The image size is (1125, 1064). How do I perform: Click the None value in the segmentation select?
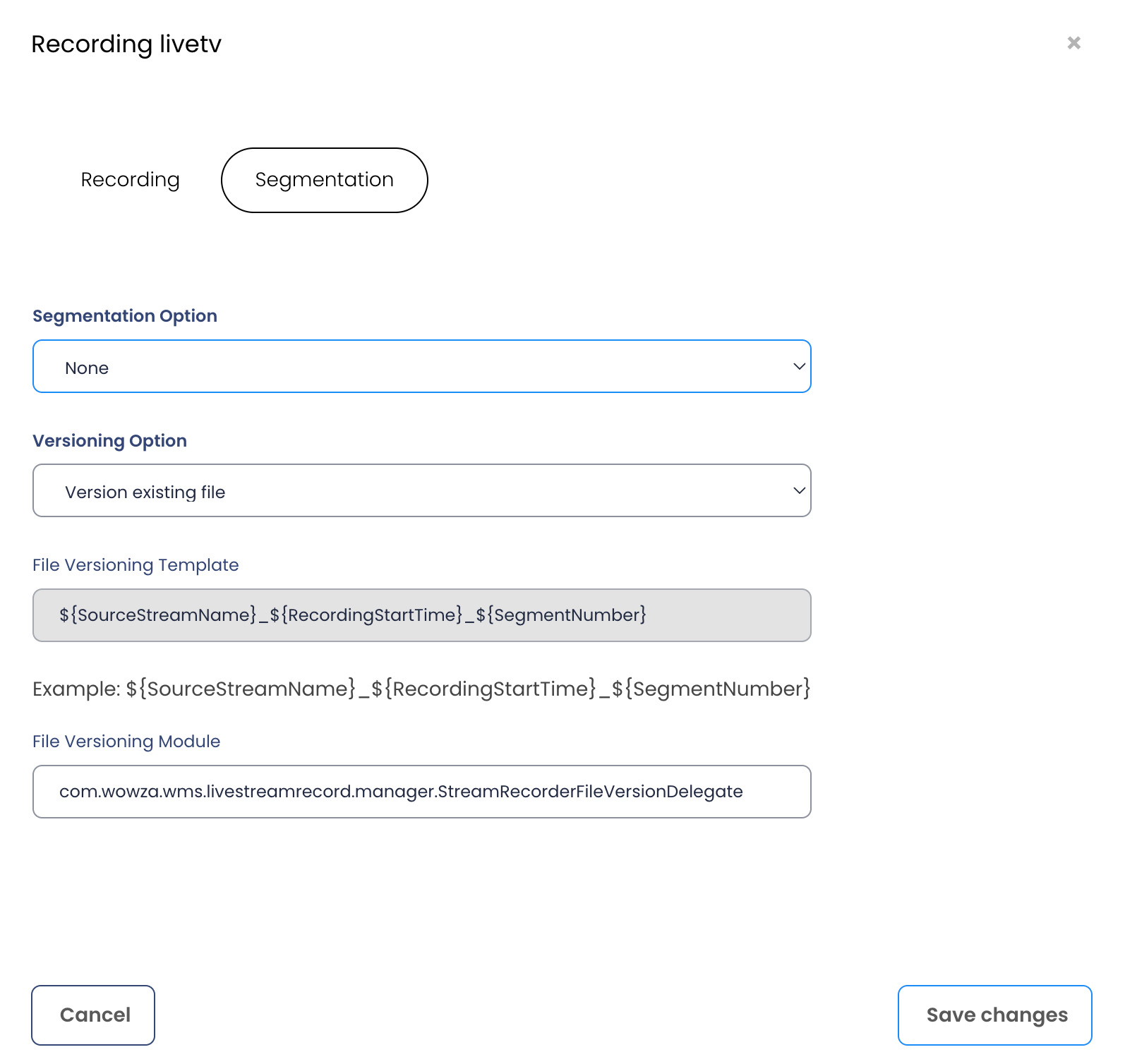point(87,368)
